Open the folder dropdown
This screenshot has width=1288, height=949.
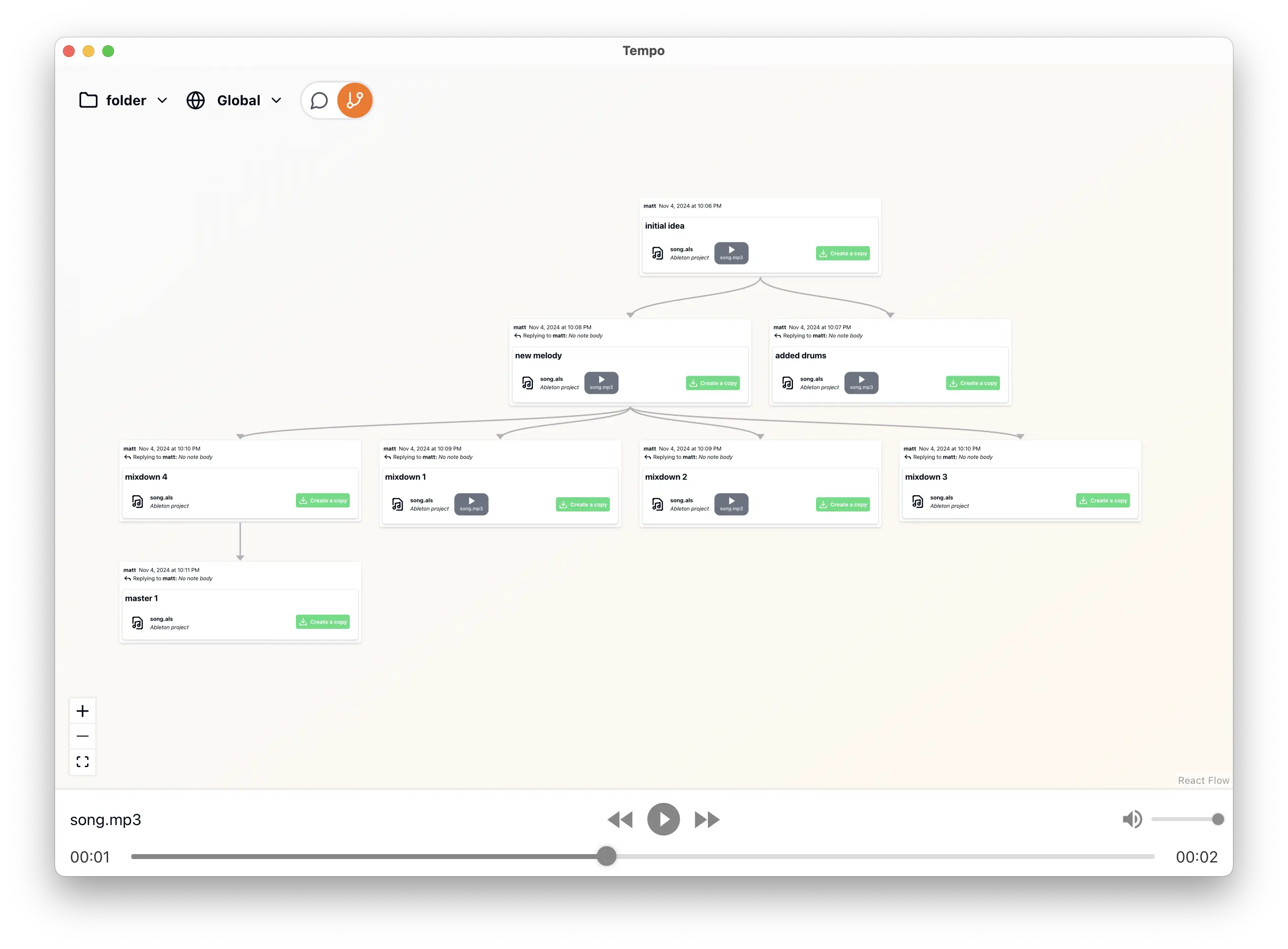(123, 100)
